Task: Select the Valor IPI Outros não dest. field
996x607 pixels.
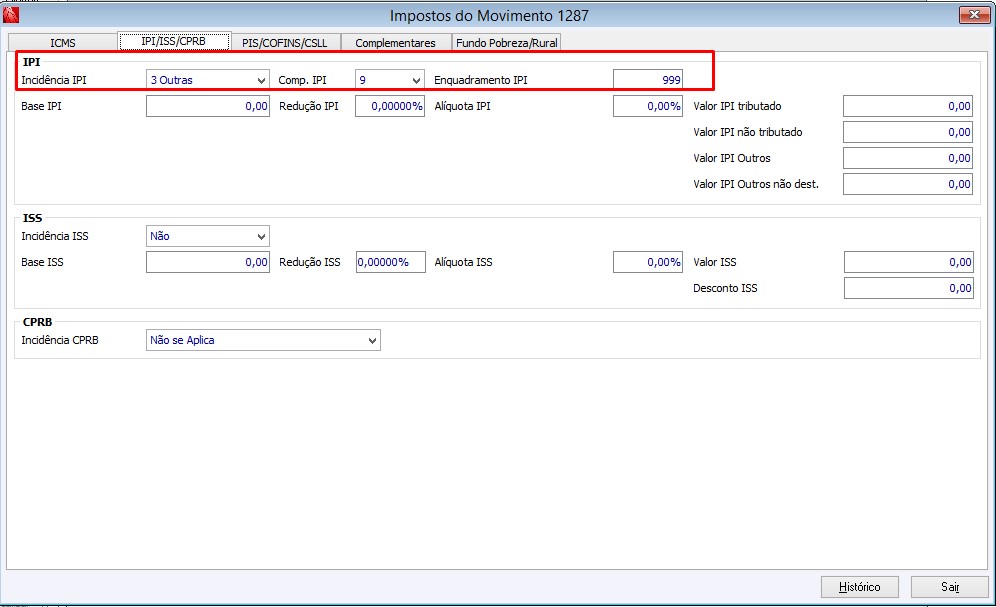Action: pyautogui.click(x=908, y=184)
